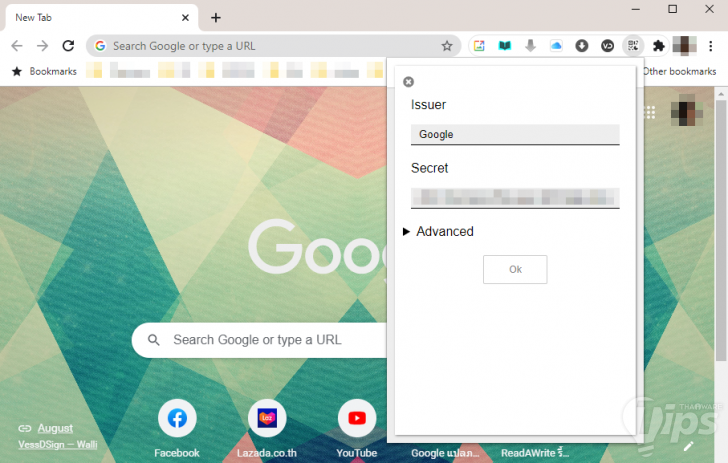Click the page vertical scrollbar
This screenshot has width=728, height=463.
click(x=721, y=230)
